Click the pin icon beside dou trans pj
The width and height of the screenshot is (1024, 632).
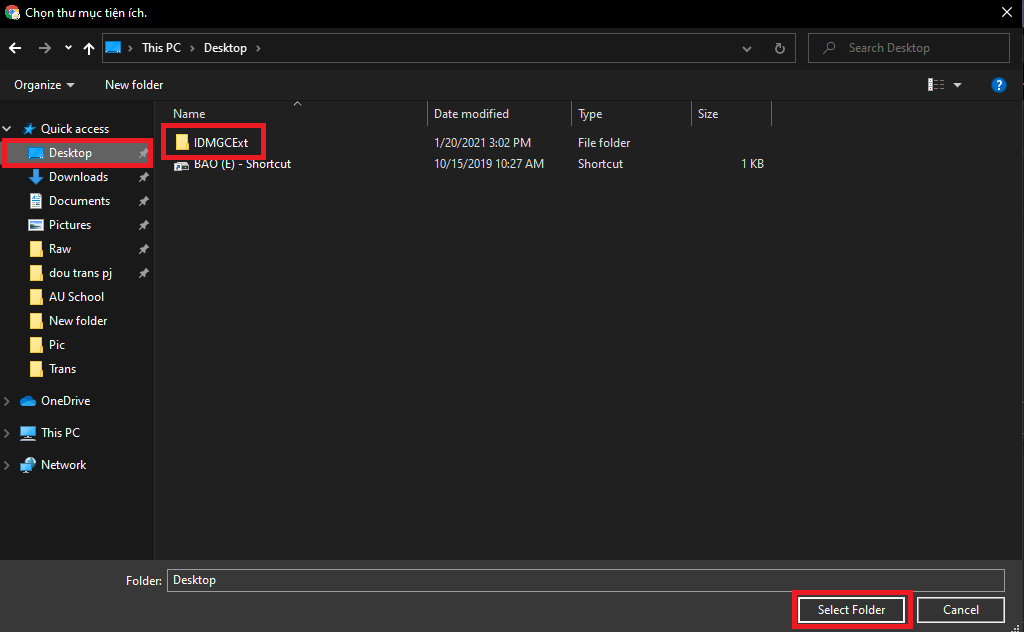tap(144, 273)
